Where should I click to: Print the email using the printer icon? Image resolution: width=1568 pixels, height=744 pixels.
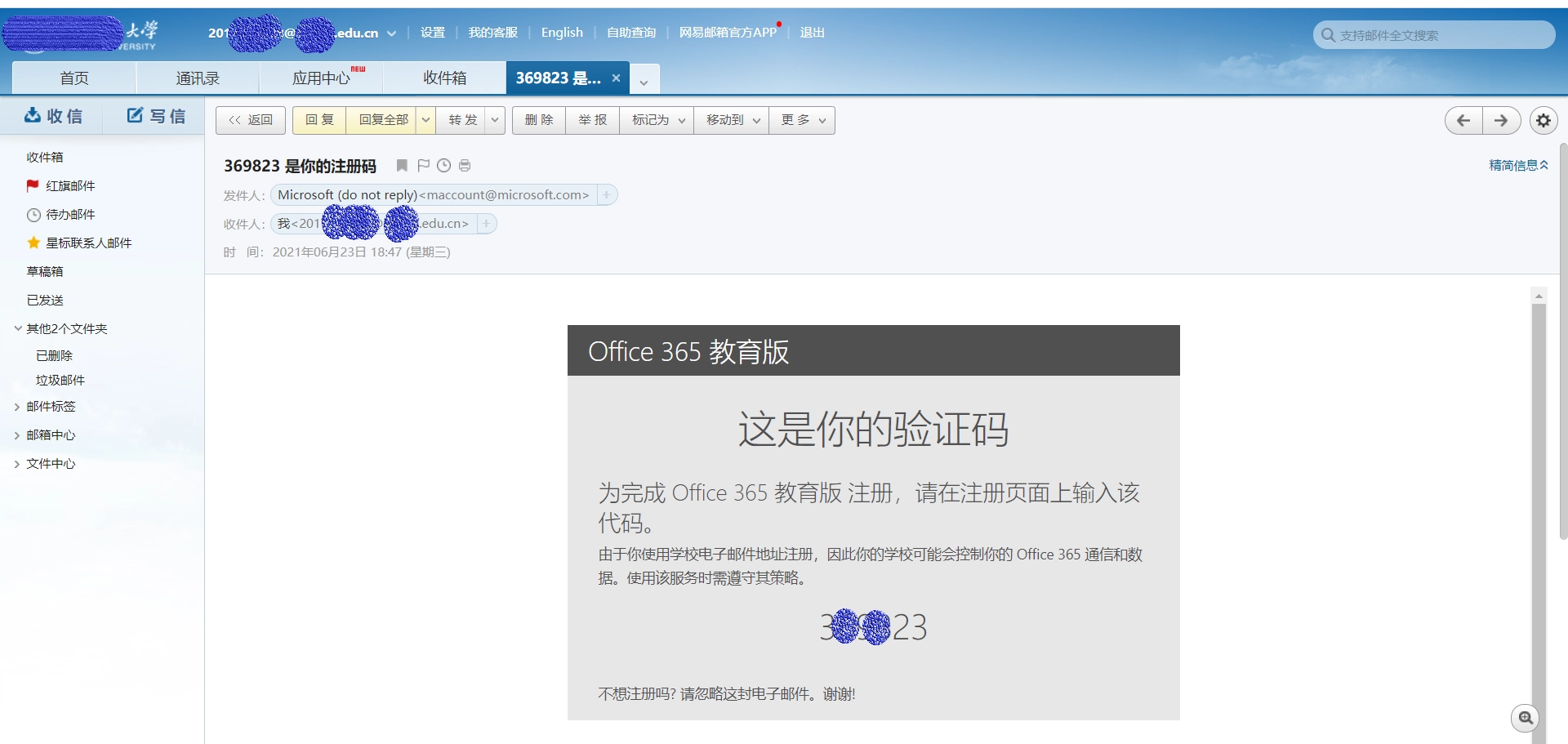(465, 166)
